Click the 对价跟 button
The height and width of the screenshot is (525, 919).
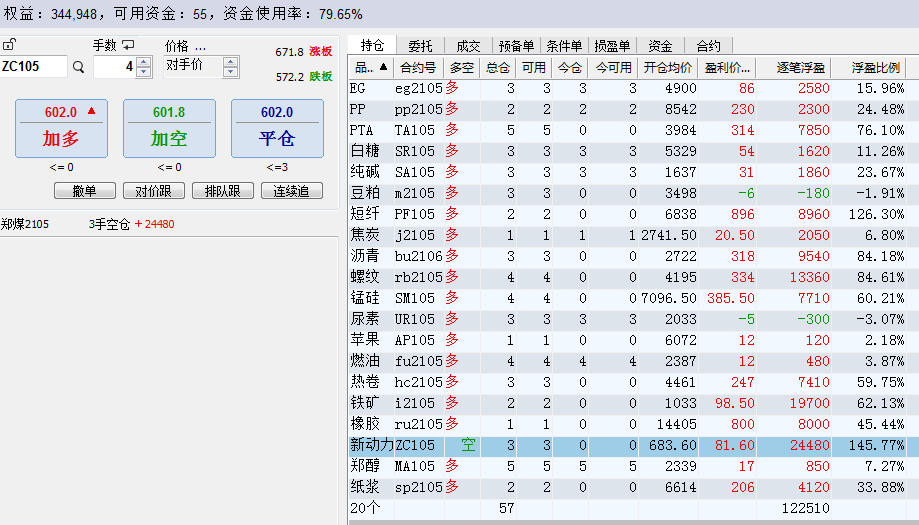click(154, 191)
